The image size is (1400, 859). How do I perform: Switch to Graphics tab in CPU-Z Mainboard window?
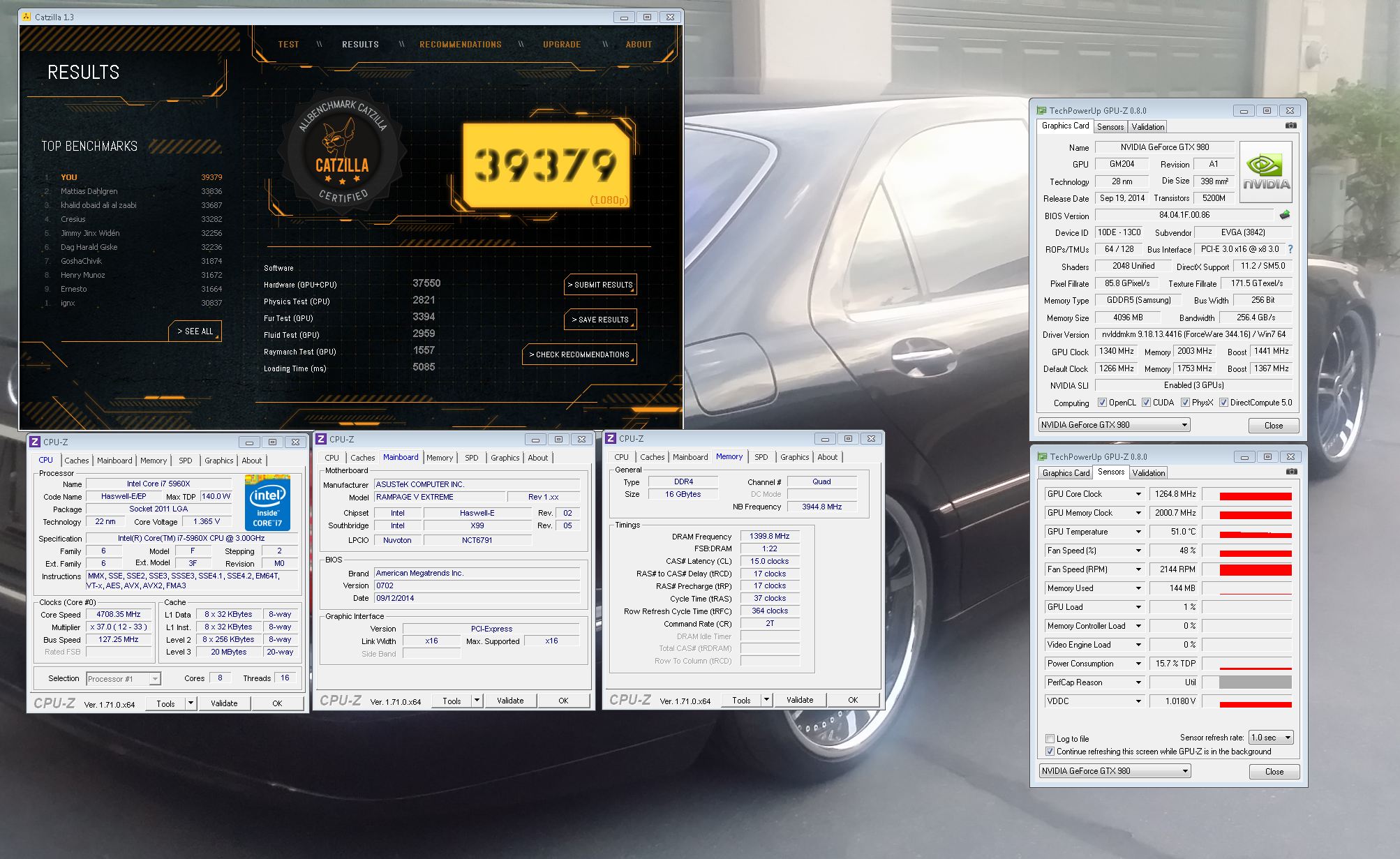[505, 458]
